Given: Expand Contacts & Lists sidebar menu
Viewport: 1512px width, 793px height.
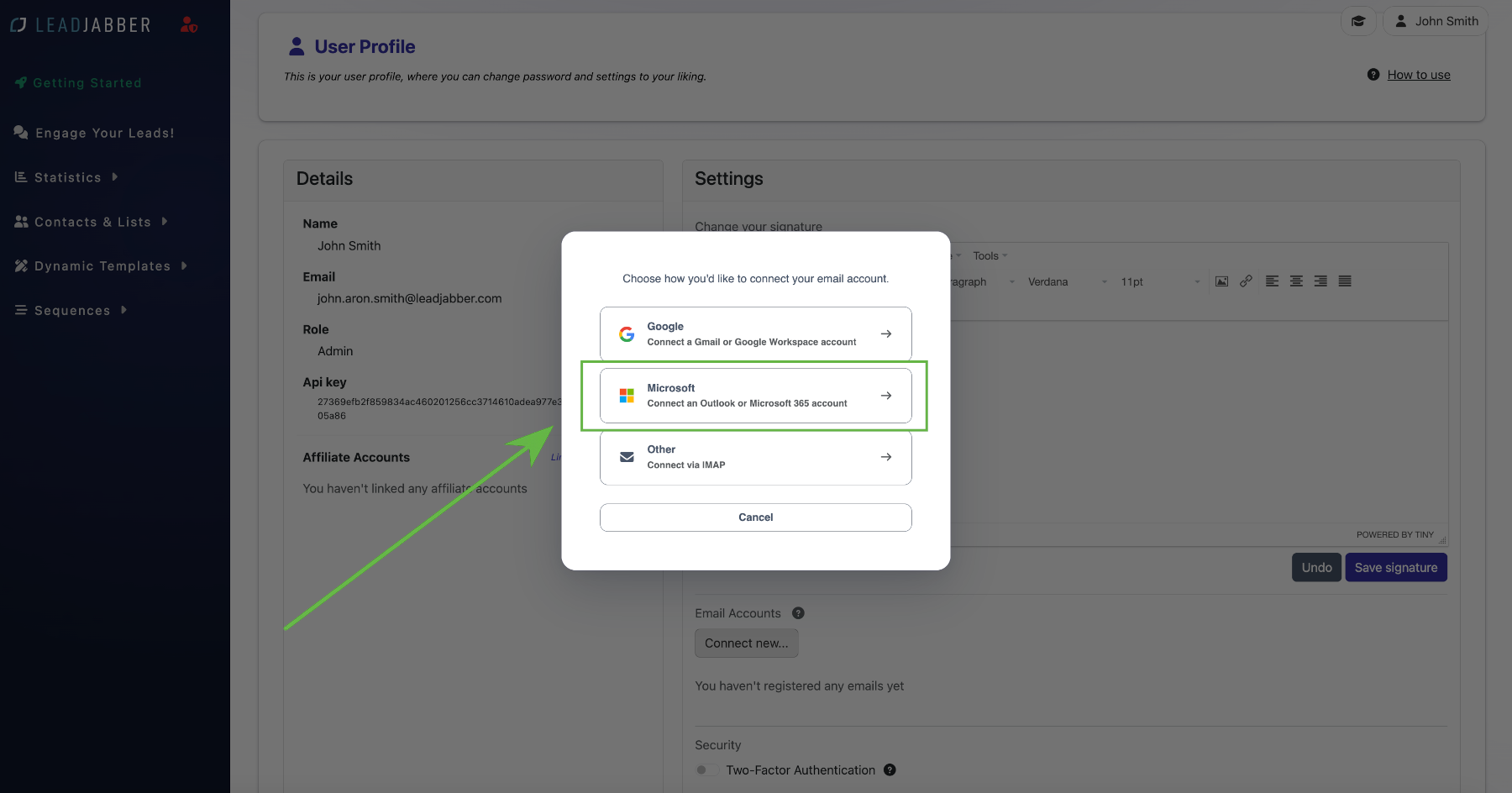Looking at the screenshot, I should [x=91, y=222].
